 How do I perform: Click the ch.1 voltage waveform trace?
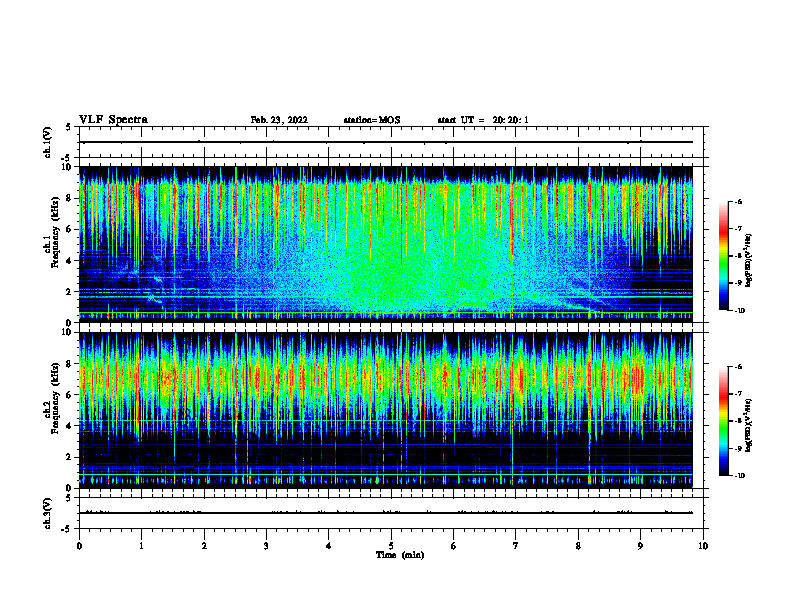(385, 142)
